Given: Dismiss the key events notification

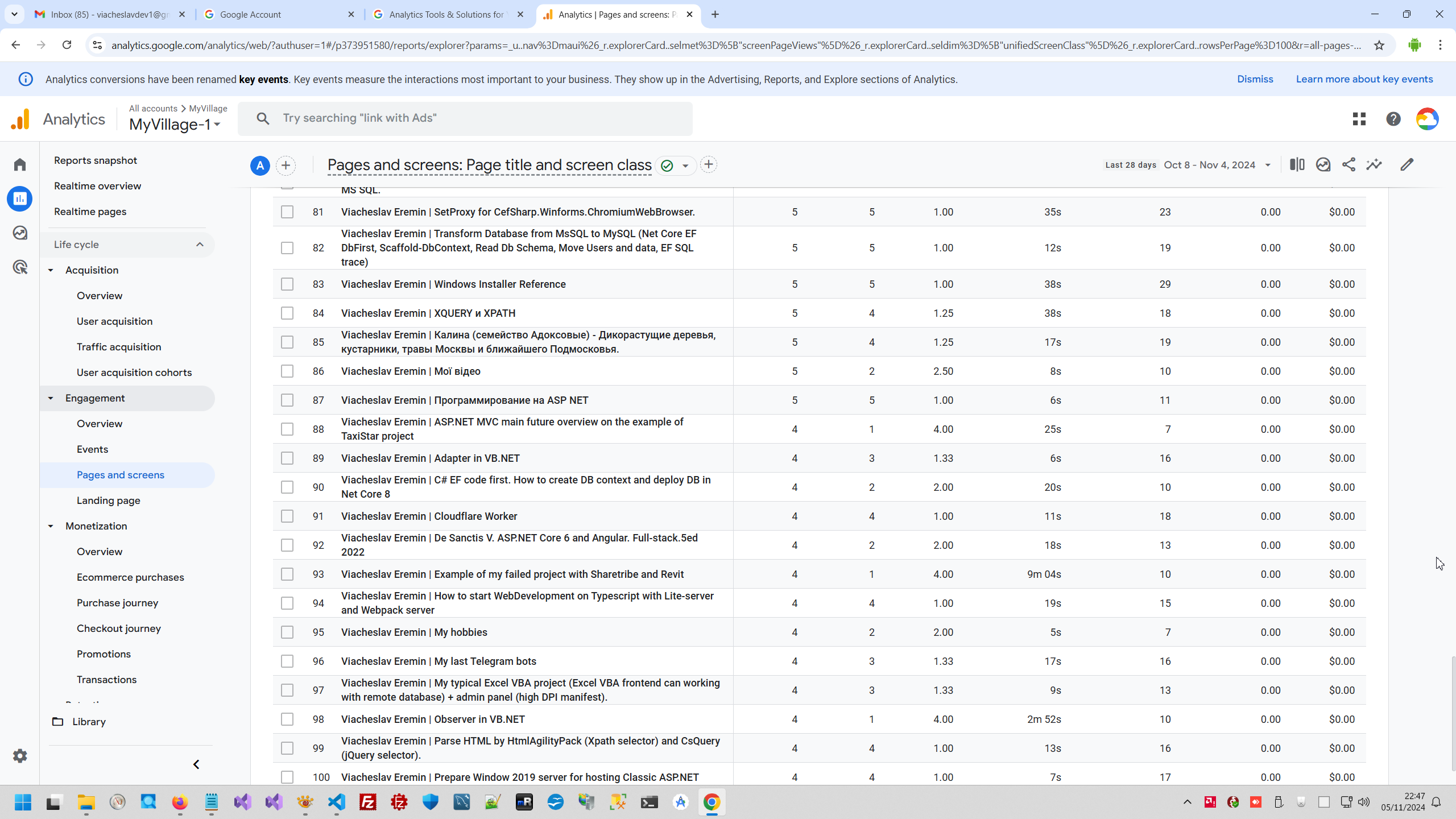Looking at the screenshot, I should coord(1255,79).
